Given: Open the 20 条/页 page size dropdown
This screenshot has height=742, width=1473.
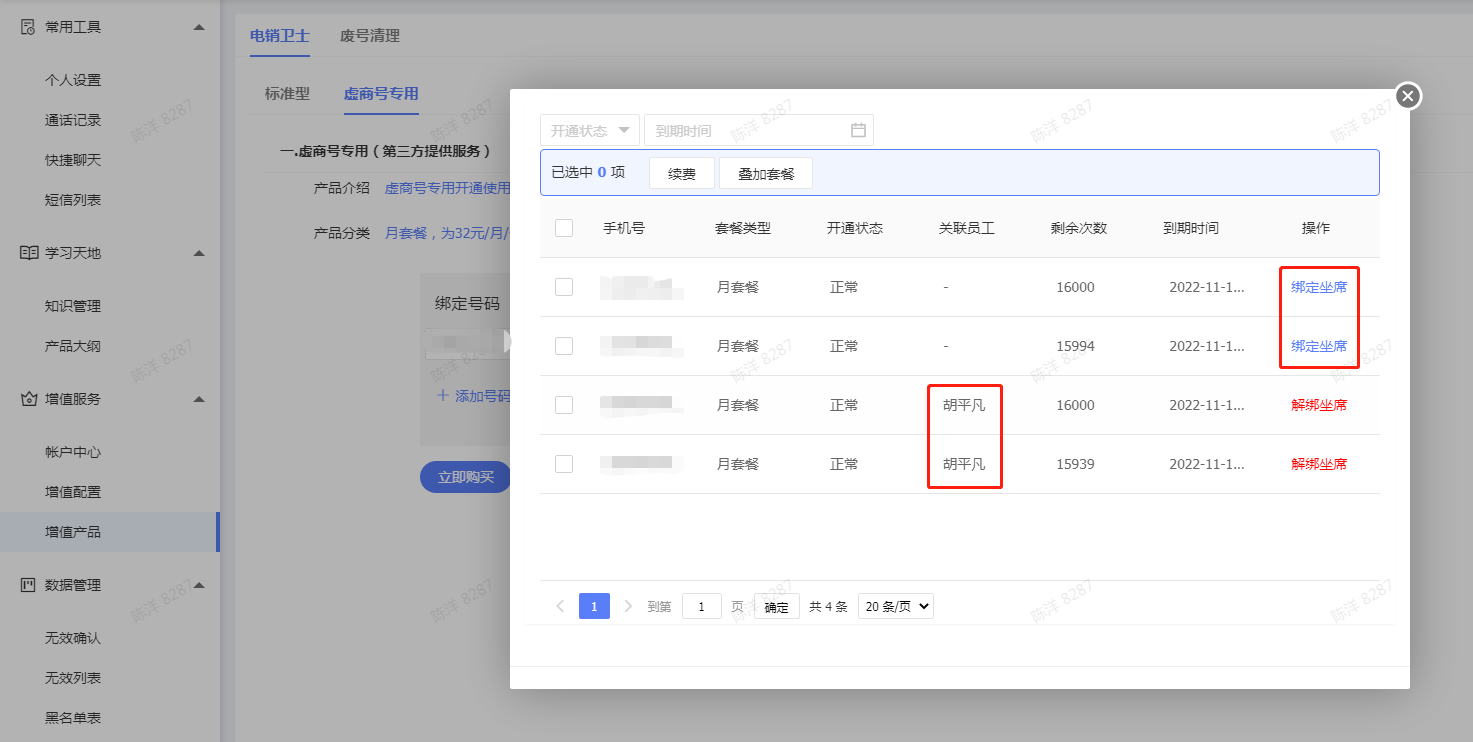Looking at the screenshot, I should pos(896,606).
